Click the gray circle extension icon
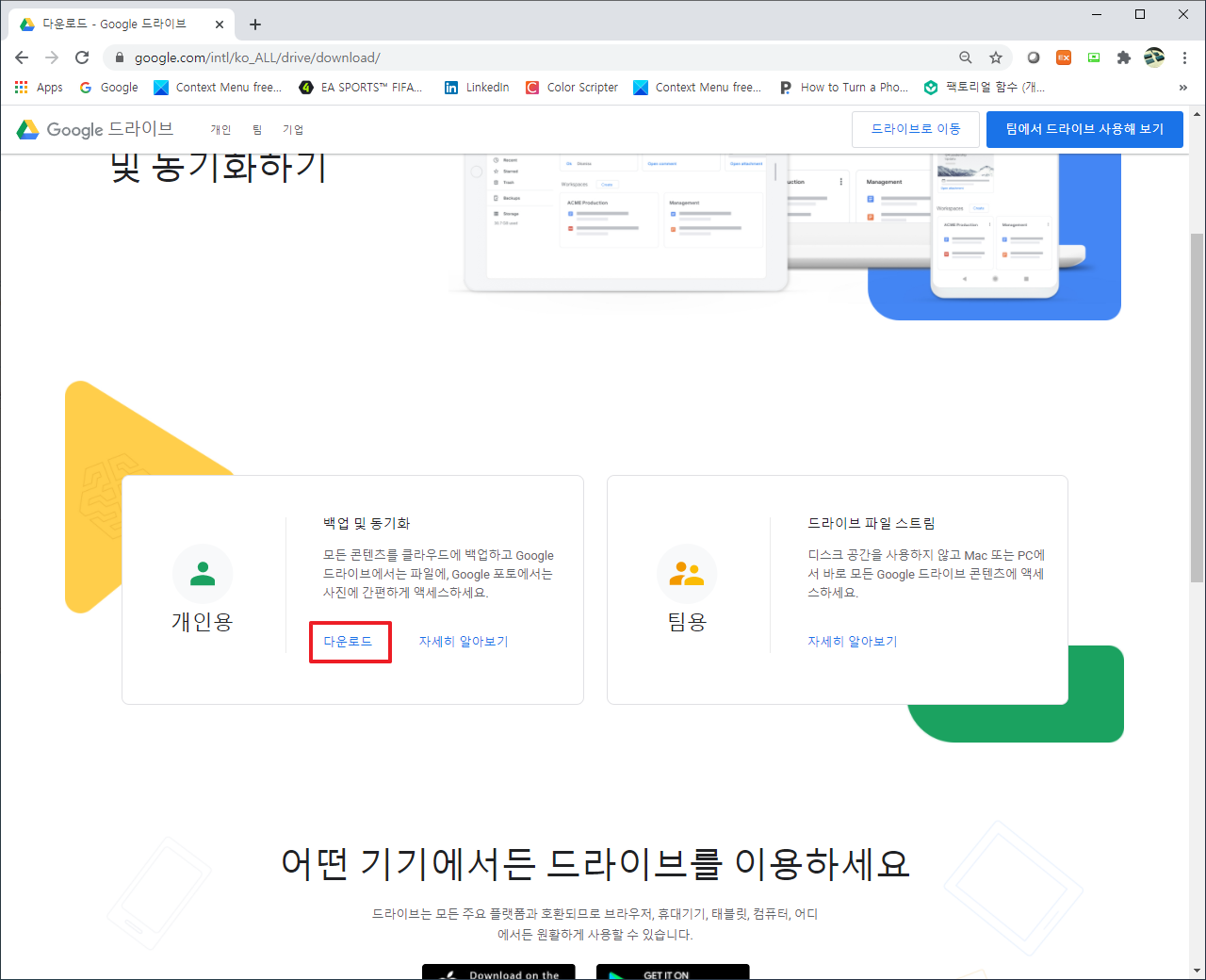This screenshot has width=1206, height=980. (1034, 57)
